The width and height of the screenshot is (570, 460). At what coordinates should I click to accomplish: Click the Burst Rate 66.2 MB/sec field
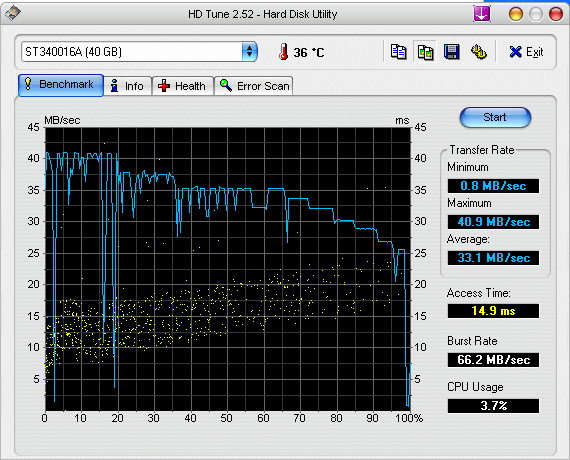[x=493, y=360]
